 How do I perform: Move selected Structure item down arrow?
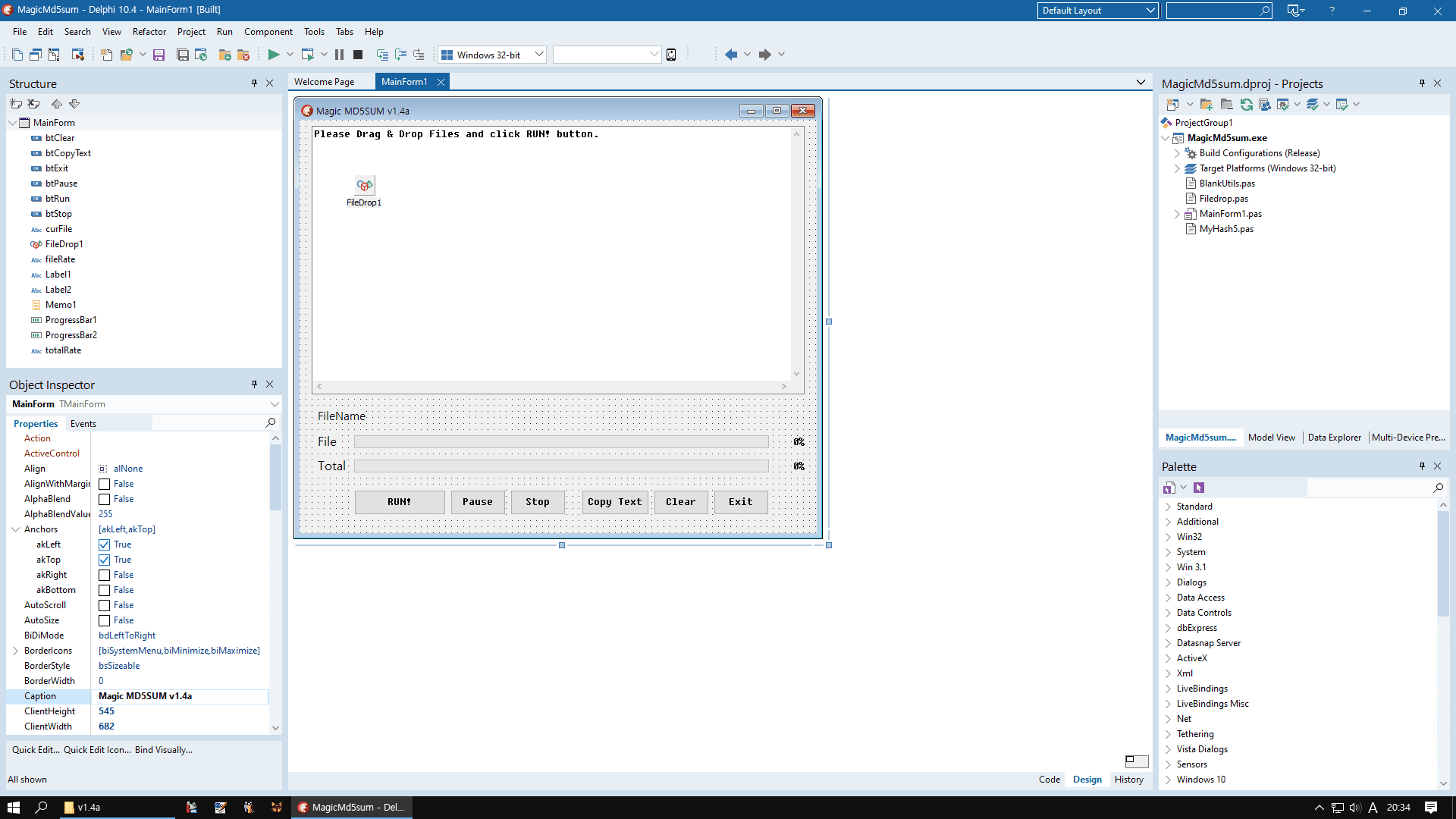74,104
